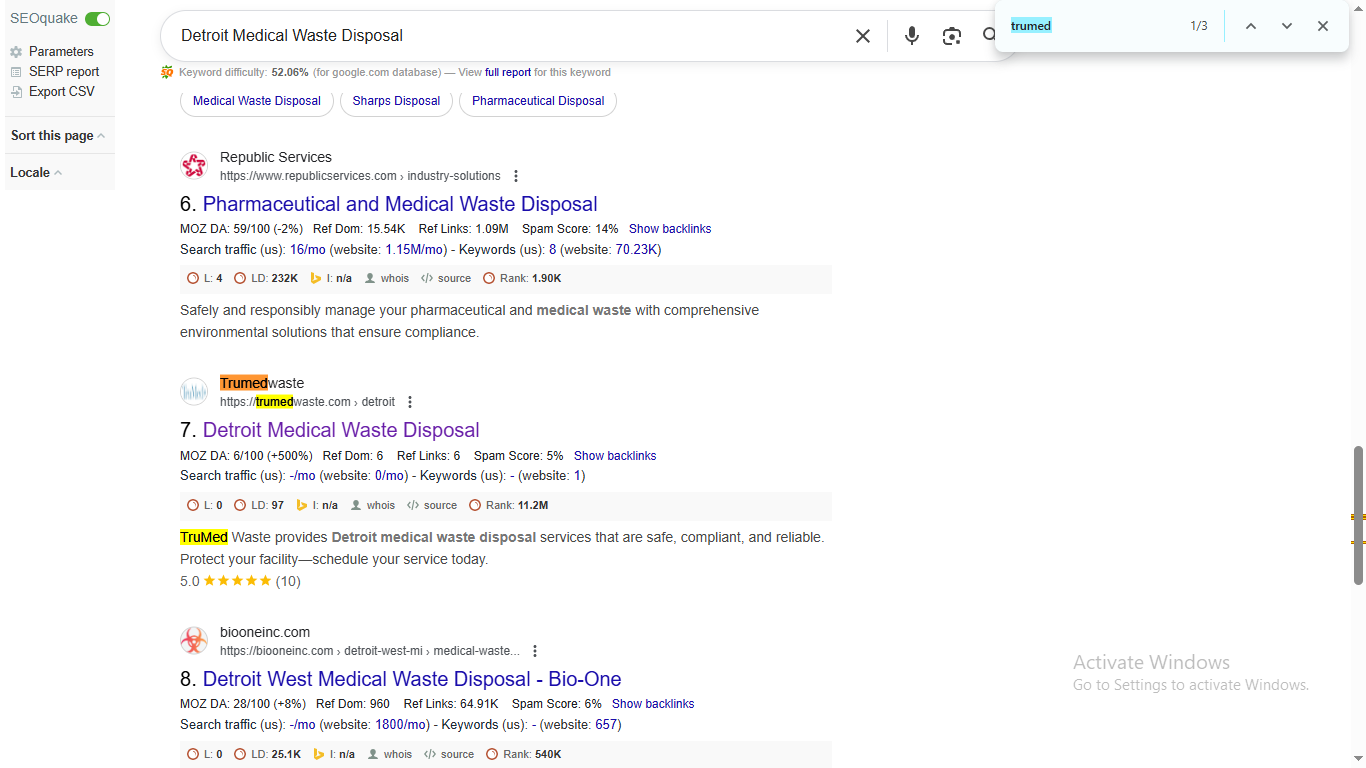
Task: Toggle the SEOquake switch off
Action: [x=97, y=19]
